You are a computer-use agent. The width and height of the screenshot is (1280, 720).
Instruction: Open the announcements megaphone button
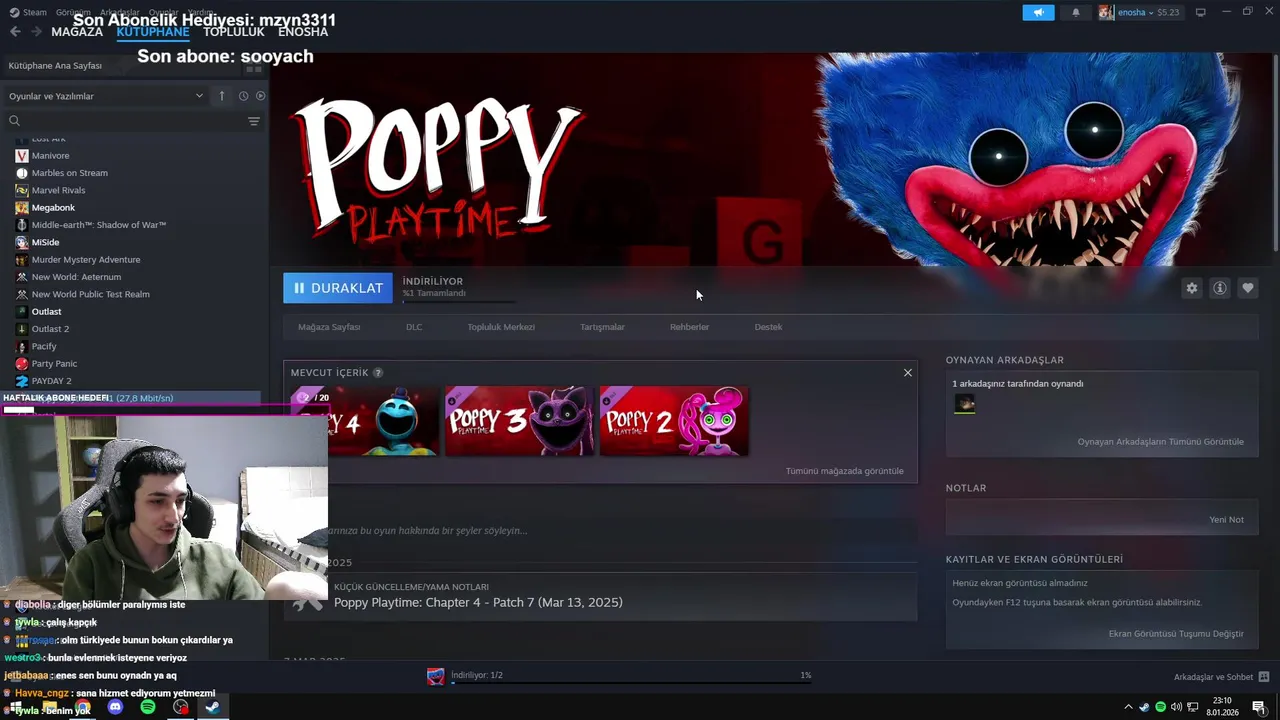coord(1038,12)
